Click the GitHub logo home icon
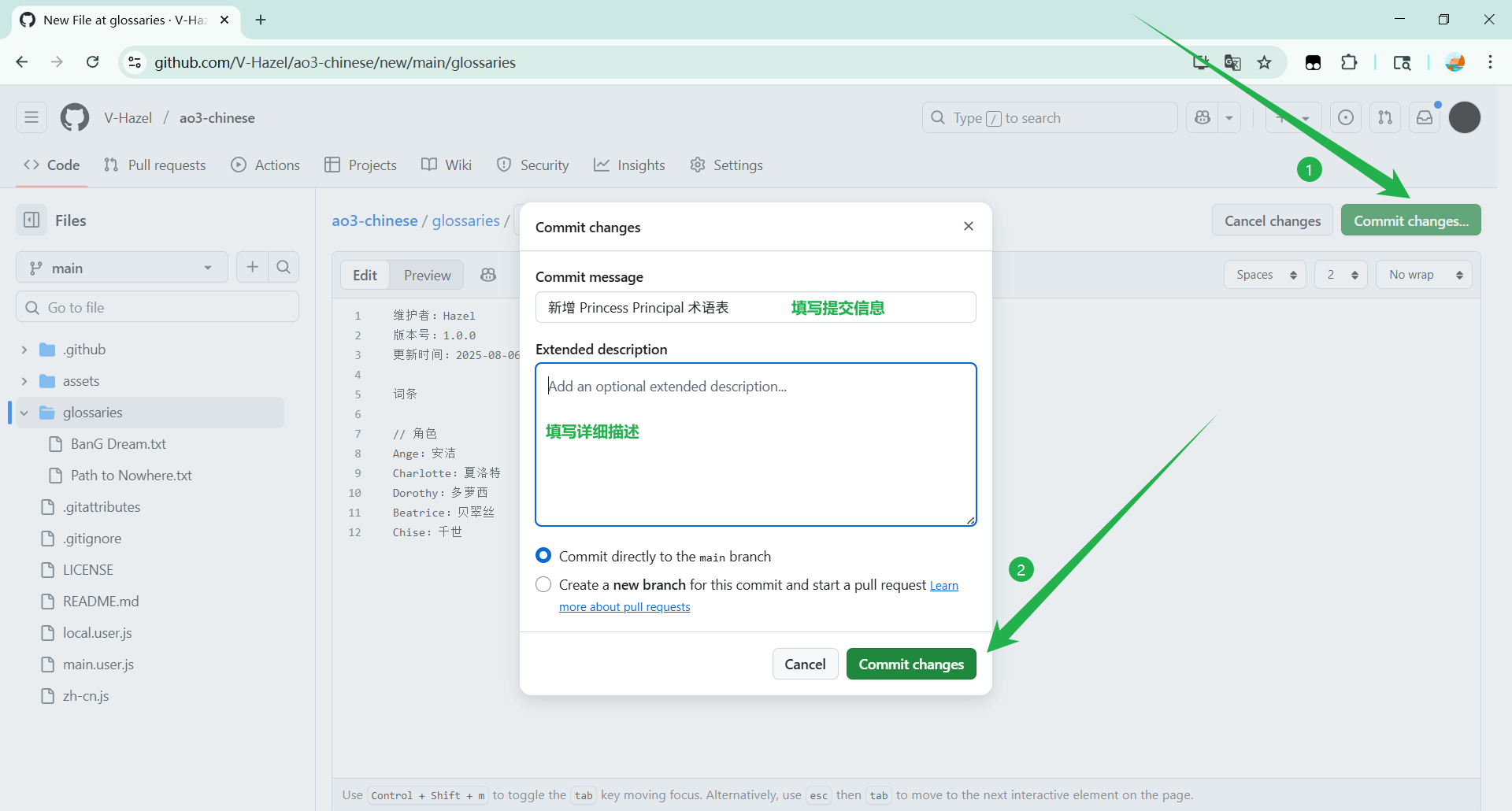1512x811 pixels. [x=75, y=118]
